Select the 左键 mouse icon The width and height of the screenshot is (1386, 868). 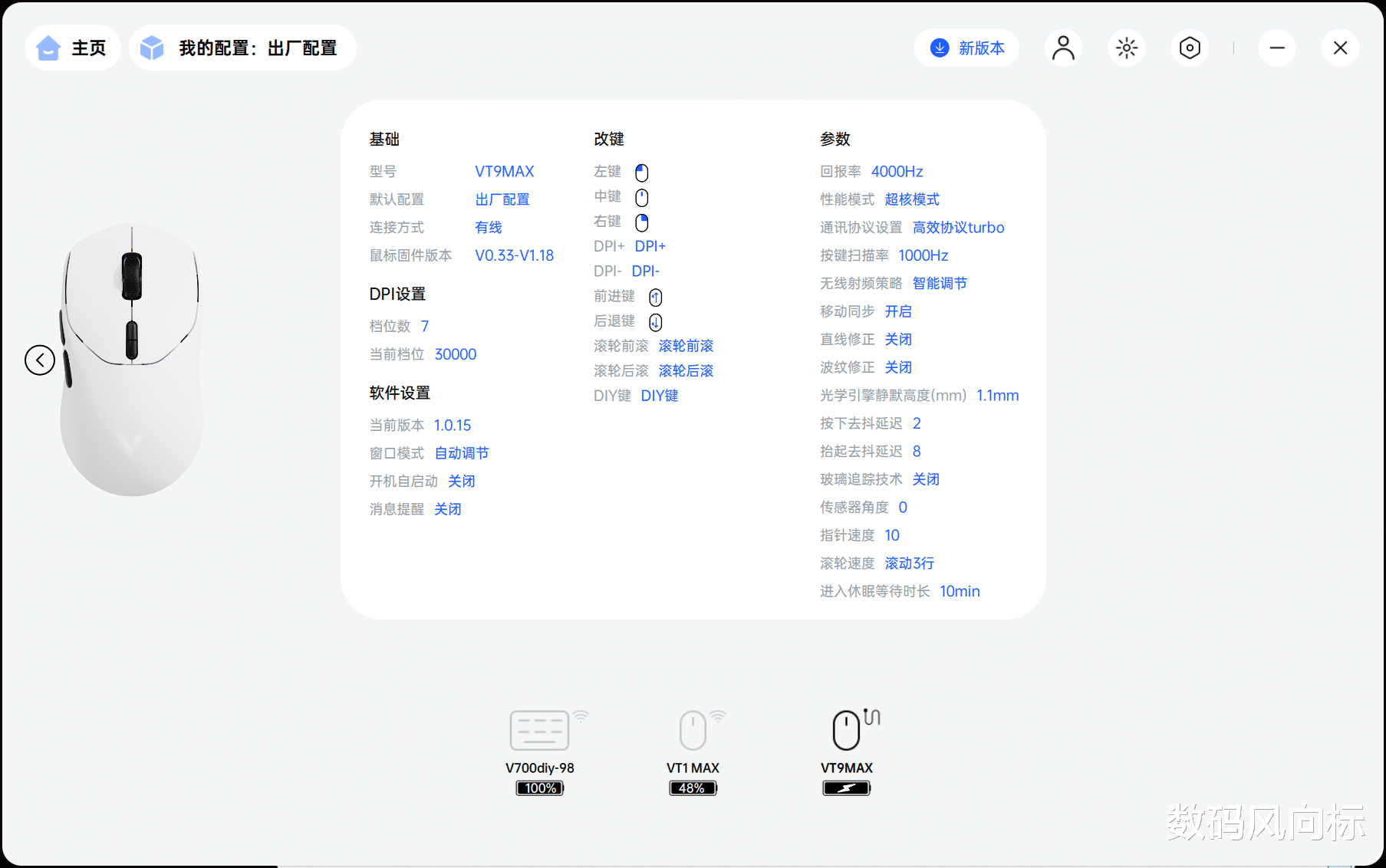pos(642,173)
